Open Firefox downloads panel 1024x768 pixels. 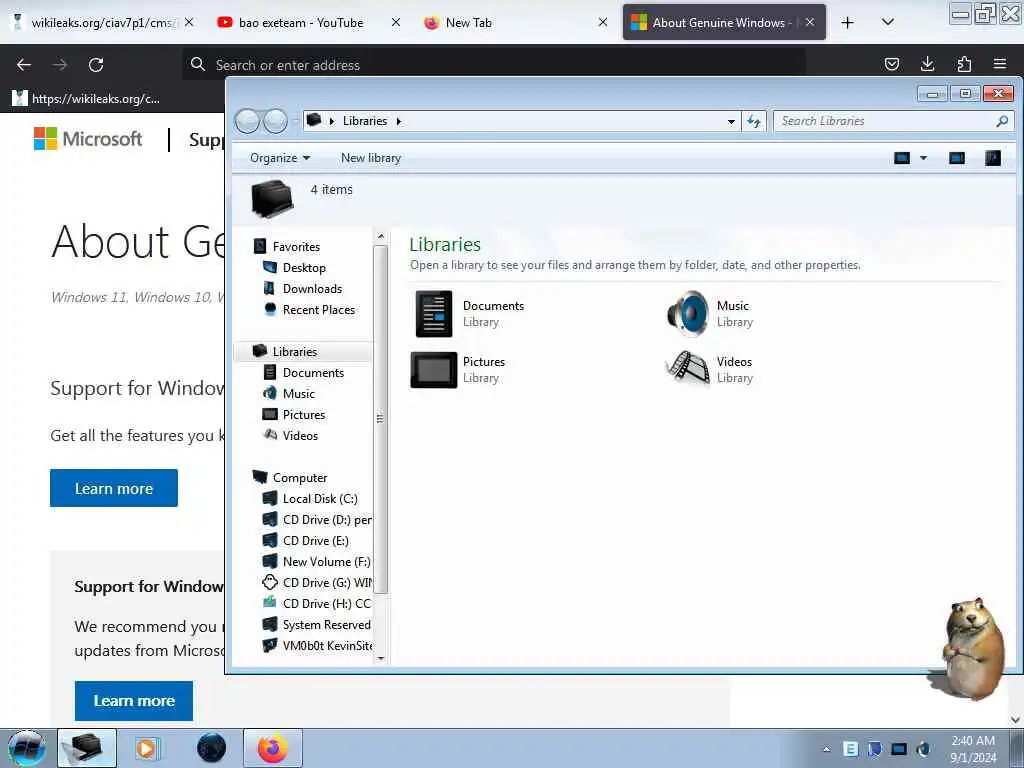coord(927,64)
